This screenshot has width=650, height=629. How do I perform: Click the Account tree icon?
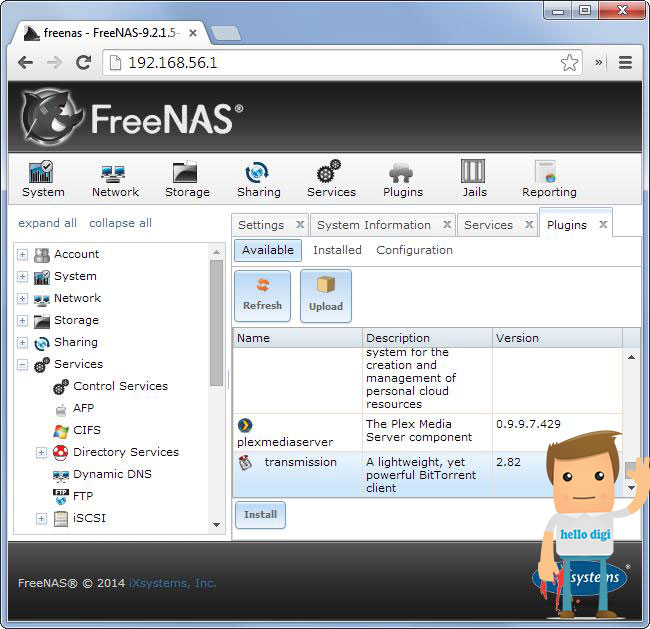41,255
